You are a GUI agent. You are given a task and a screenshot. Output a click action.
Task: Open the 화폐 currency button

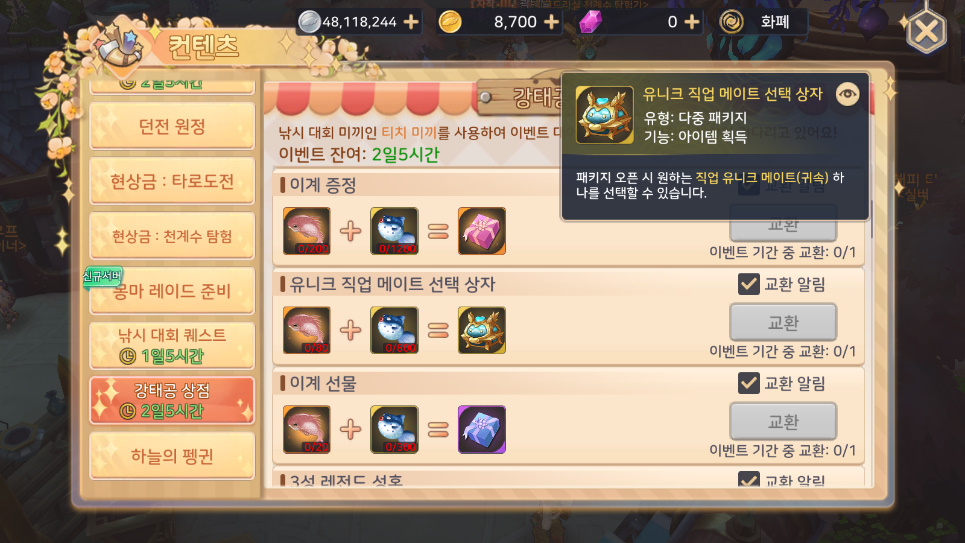(x=763, y=22)
